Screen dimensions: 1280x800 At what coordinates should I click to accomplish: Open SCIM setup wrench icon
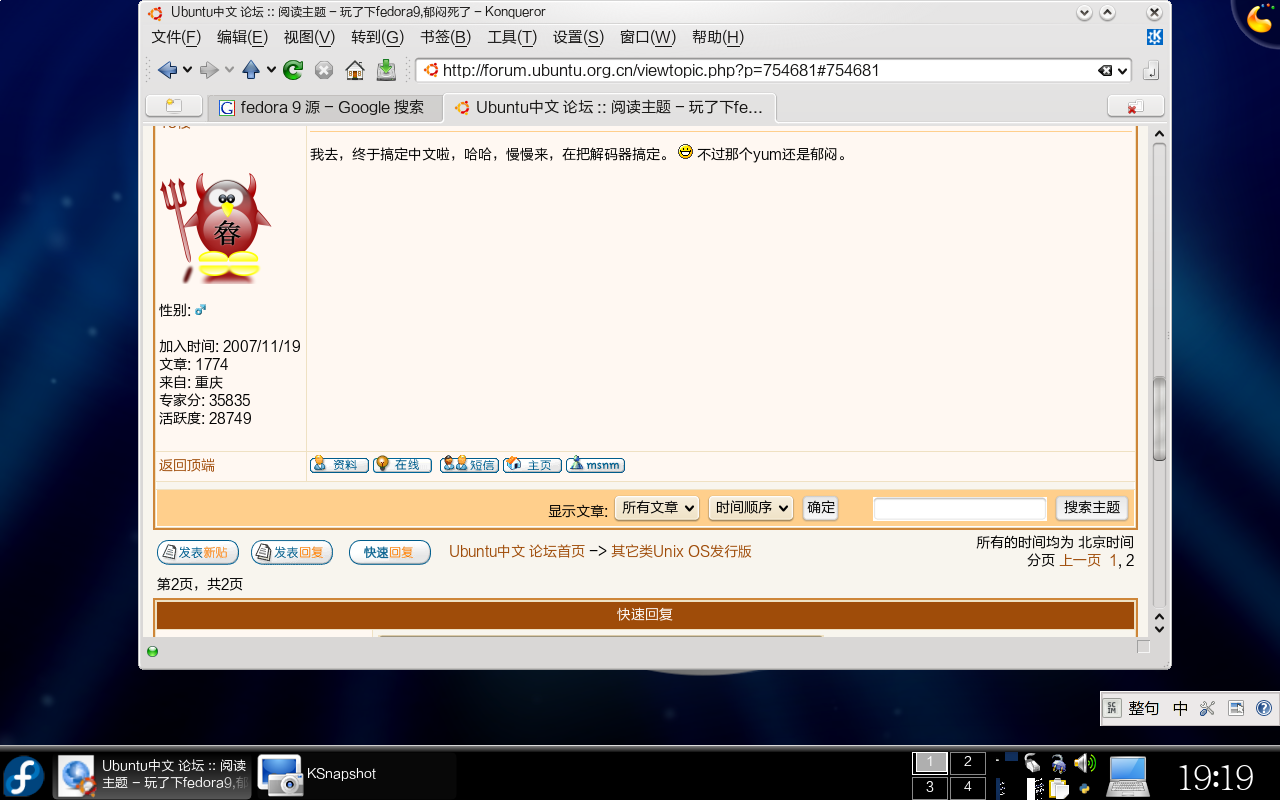point(1207,708)
